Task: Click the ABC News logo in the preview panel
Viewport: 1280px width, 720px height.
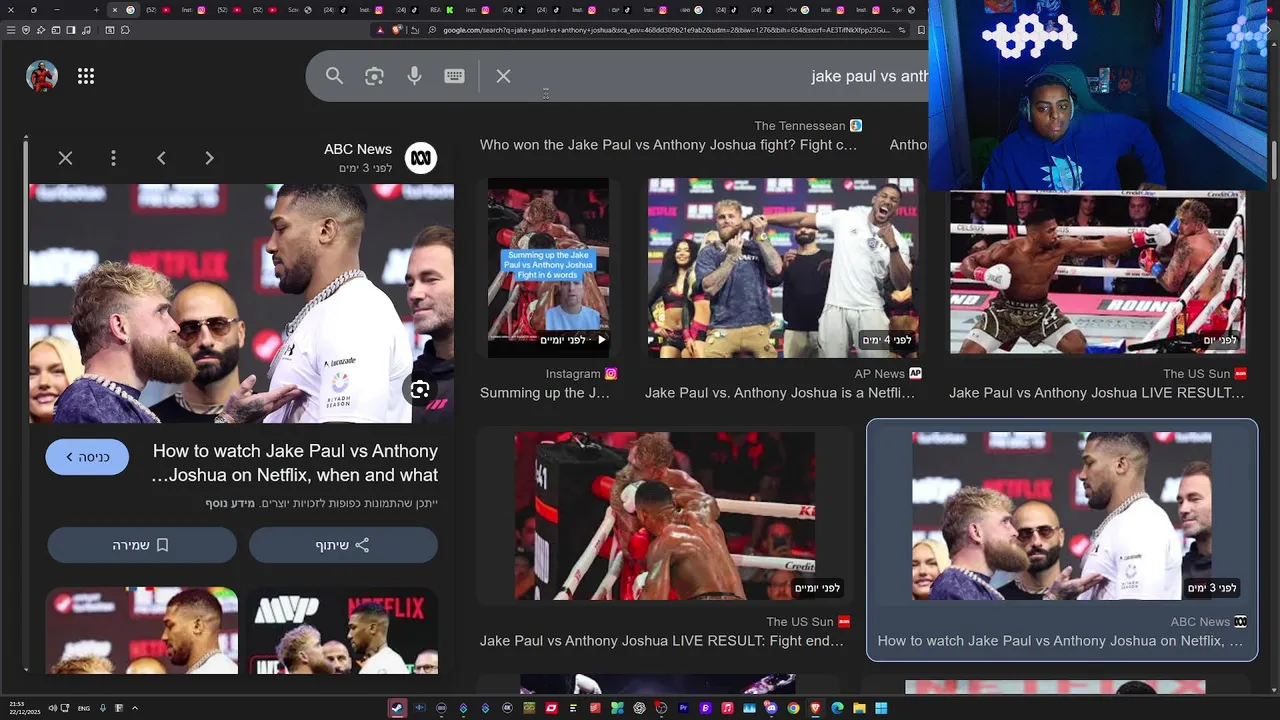Action: pos(421,158)
